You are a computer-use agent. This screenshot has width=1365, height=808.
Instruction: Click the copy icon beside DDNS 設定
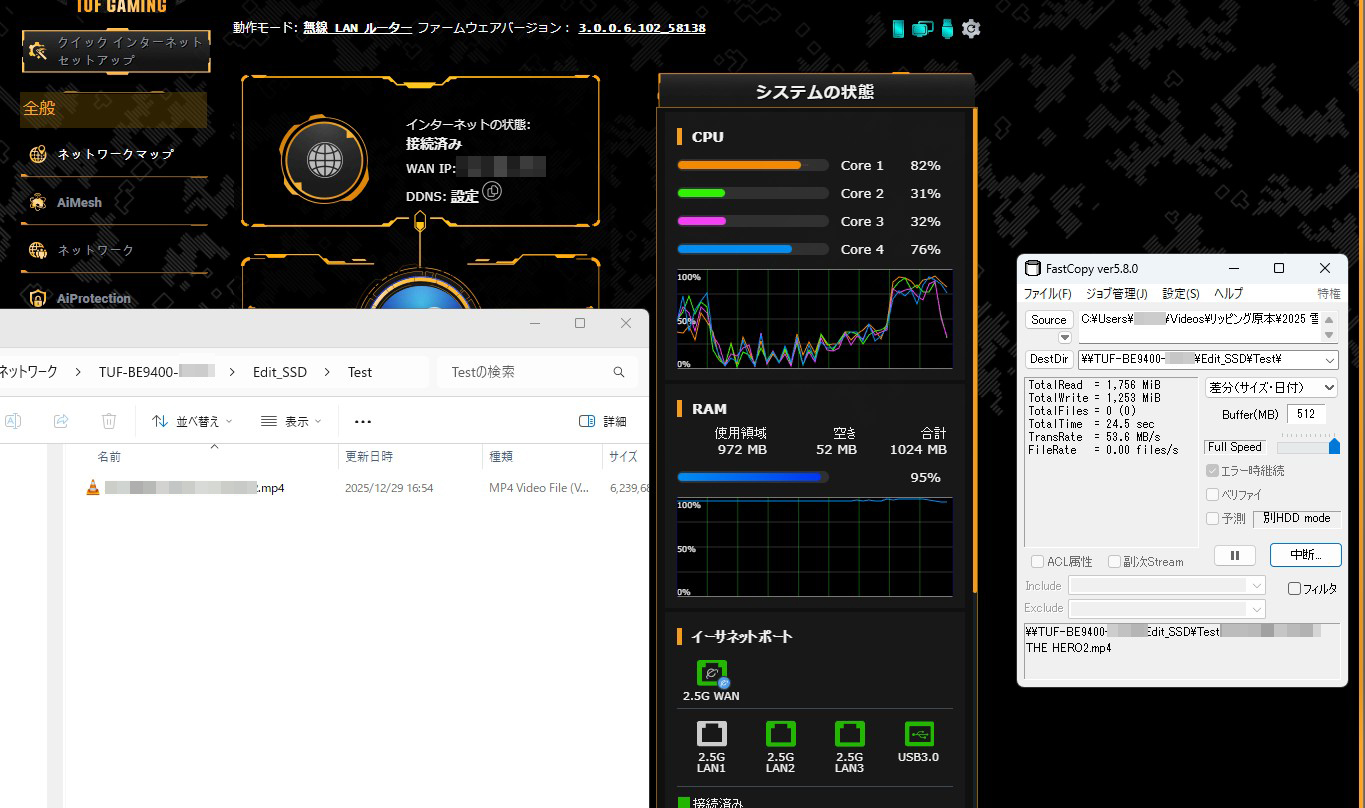[492, 191]
